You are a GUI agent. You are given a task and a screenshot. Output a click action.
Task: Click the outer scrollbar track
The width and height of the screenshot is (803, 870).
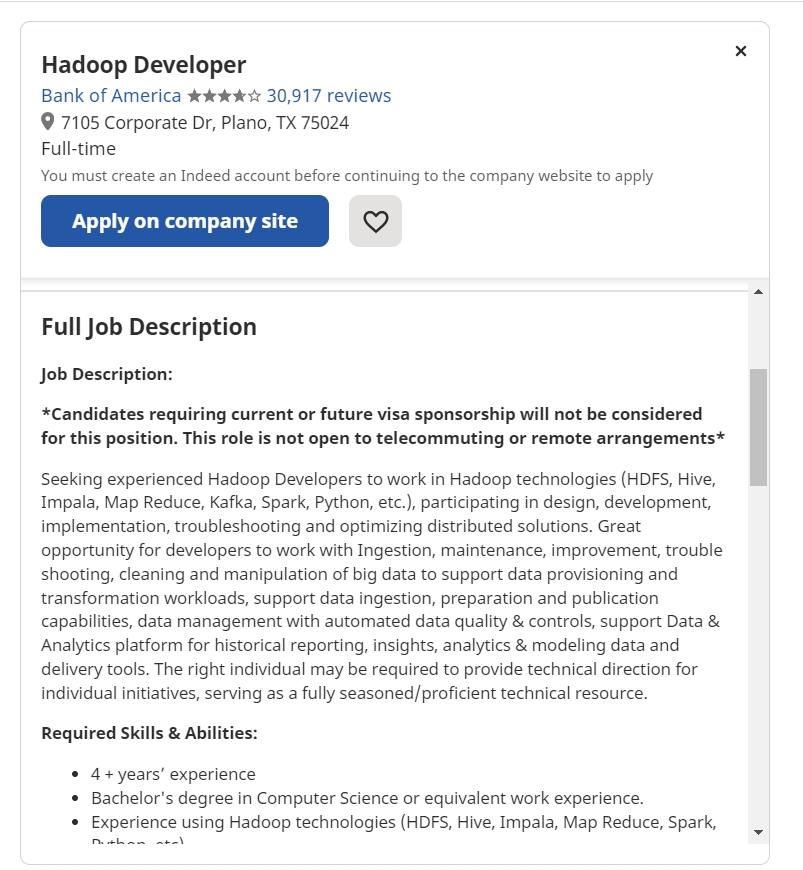pyautogui.click(x=757, y=650)
